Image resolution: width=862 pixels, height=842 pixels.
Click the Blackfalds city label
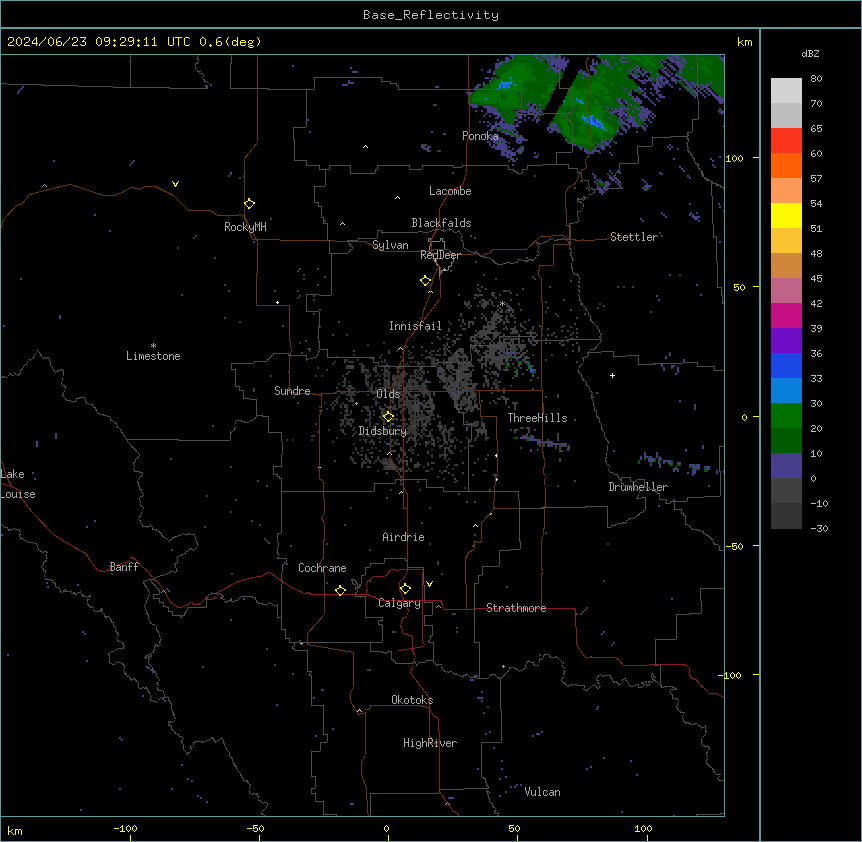[x=441, y=223]
